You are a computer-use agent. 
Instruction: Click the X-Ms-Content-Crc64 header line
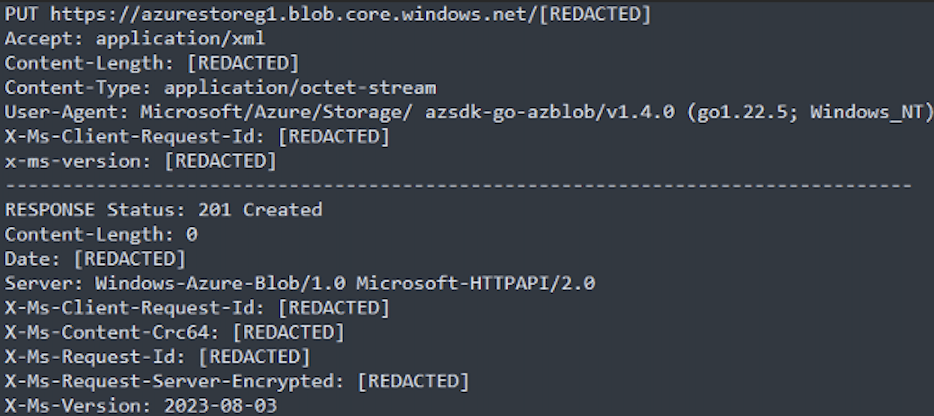click(x=175, y=332)
